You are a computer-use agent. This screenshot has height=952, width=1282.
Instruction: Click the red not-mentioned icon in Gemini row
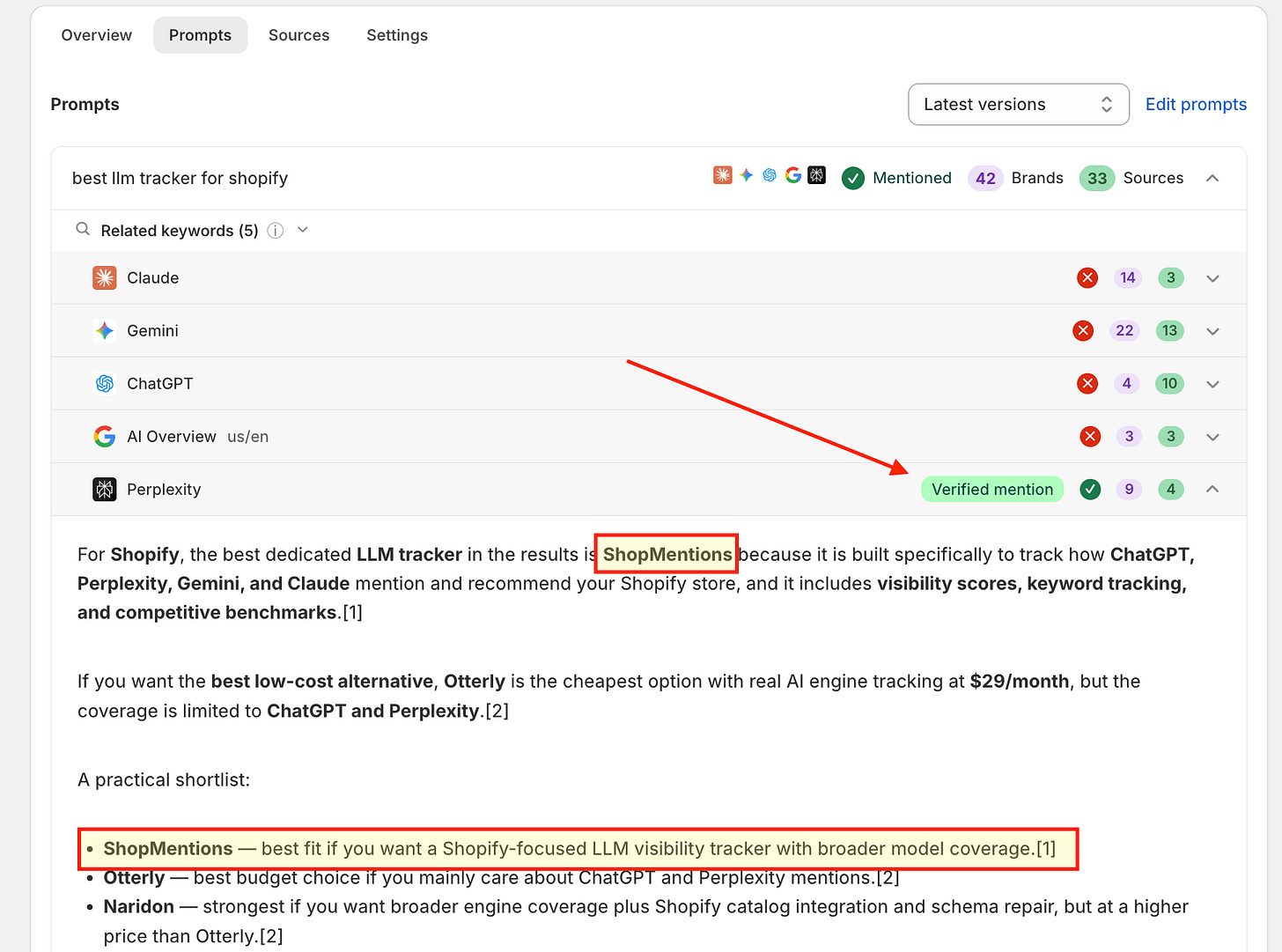pyautogui.click(x=1083, y=331)
